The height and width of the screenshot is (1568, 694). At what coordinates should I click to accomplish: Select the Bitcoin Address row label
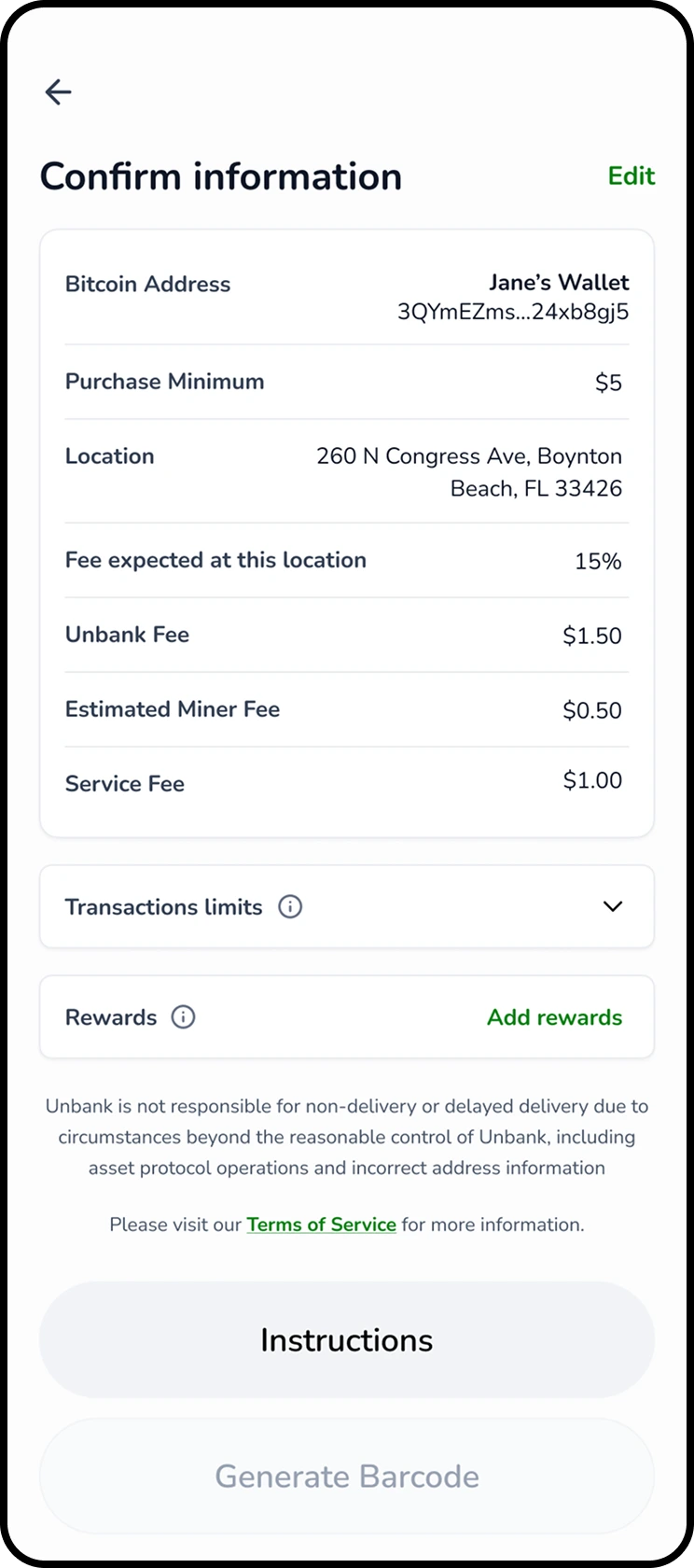coord(147,284)
